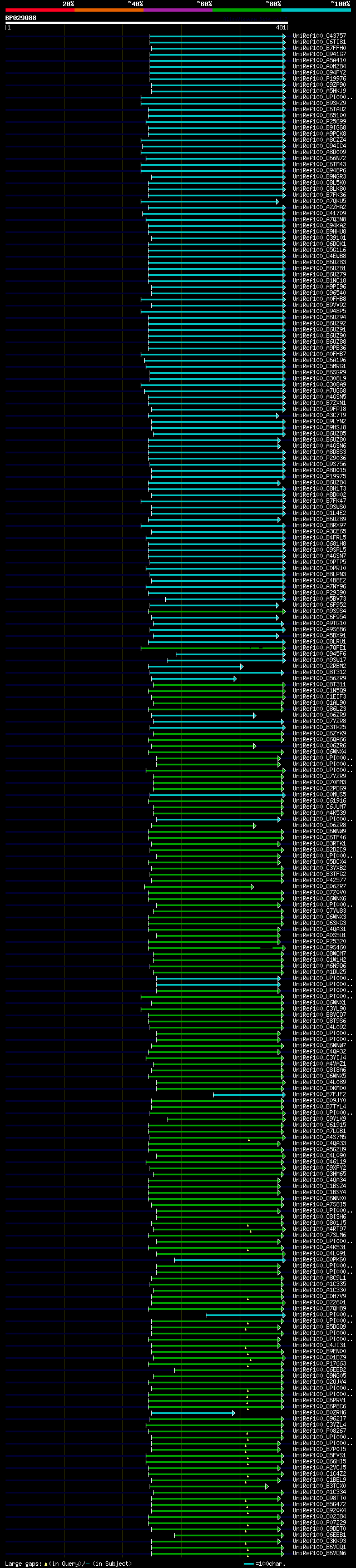The height and width of the screenshot is (1568, 356).
Task: Click the UniRef100_P29036 label
Action: [319, 458]
